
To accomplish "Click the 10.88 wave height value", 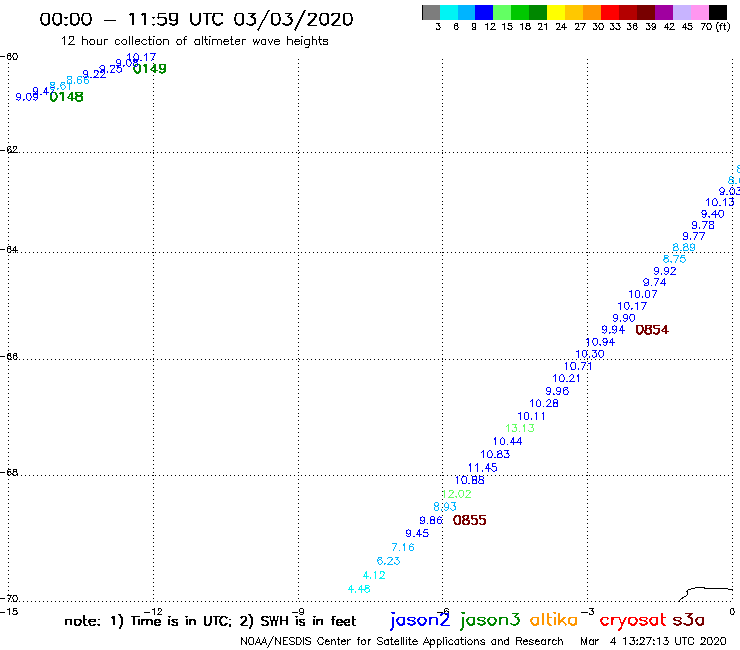I will (x=470, y=481).
